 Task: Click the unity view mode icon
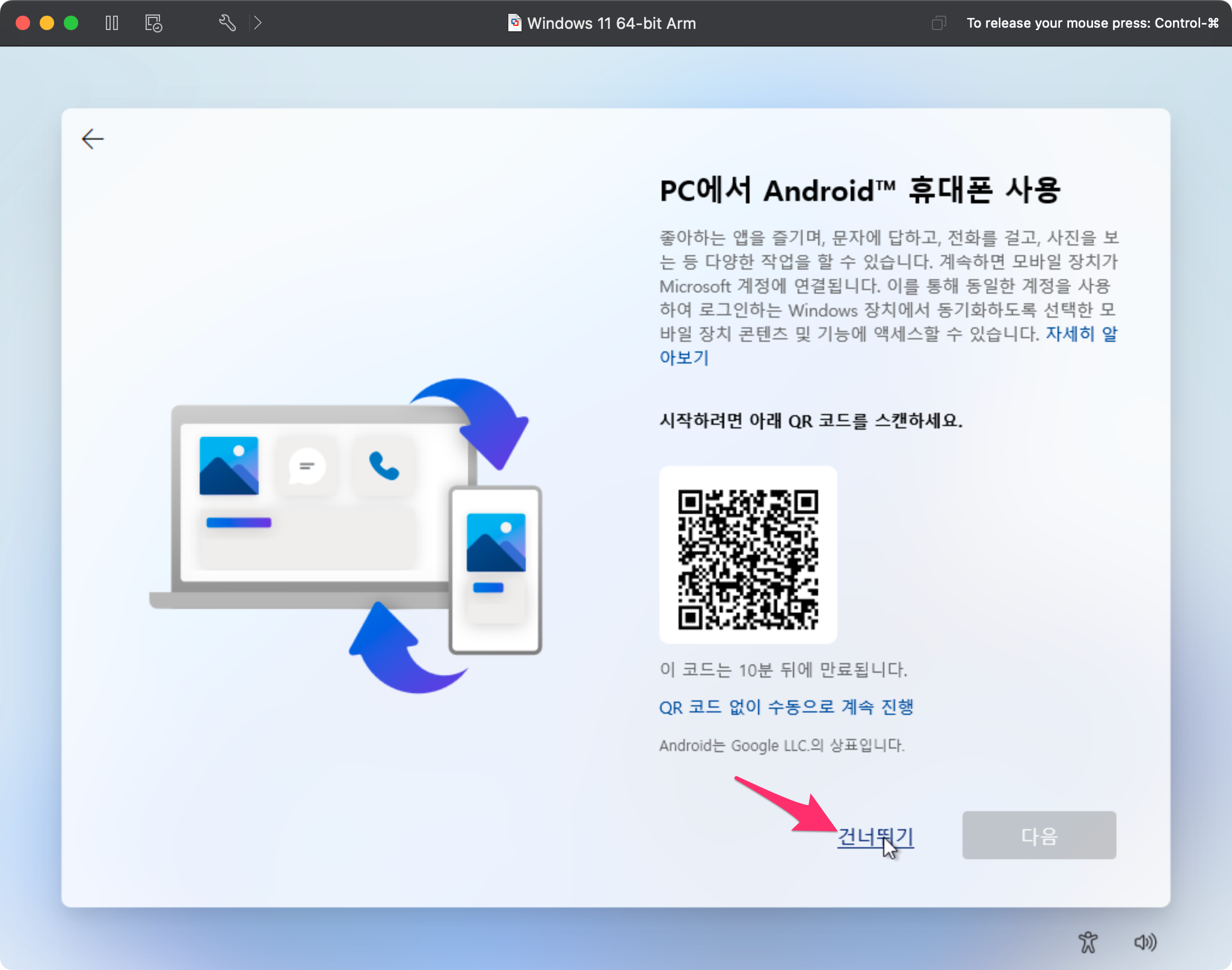point(938,23)
